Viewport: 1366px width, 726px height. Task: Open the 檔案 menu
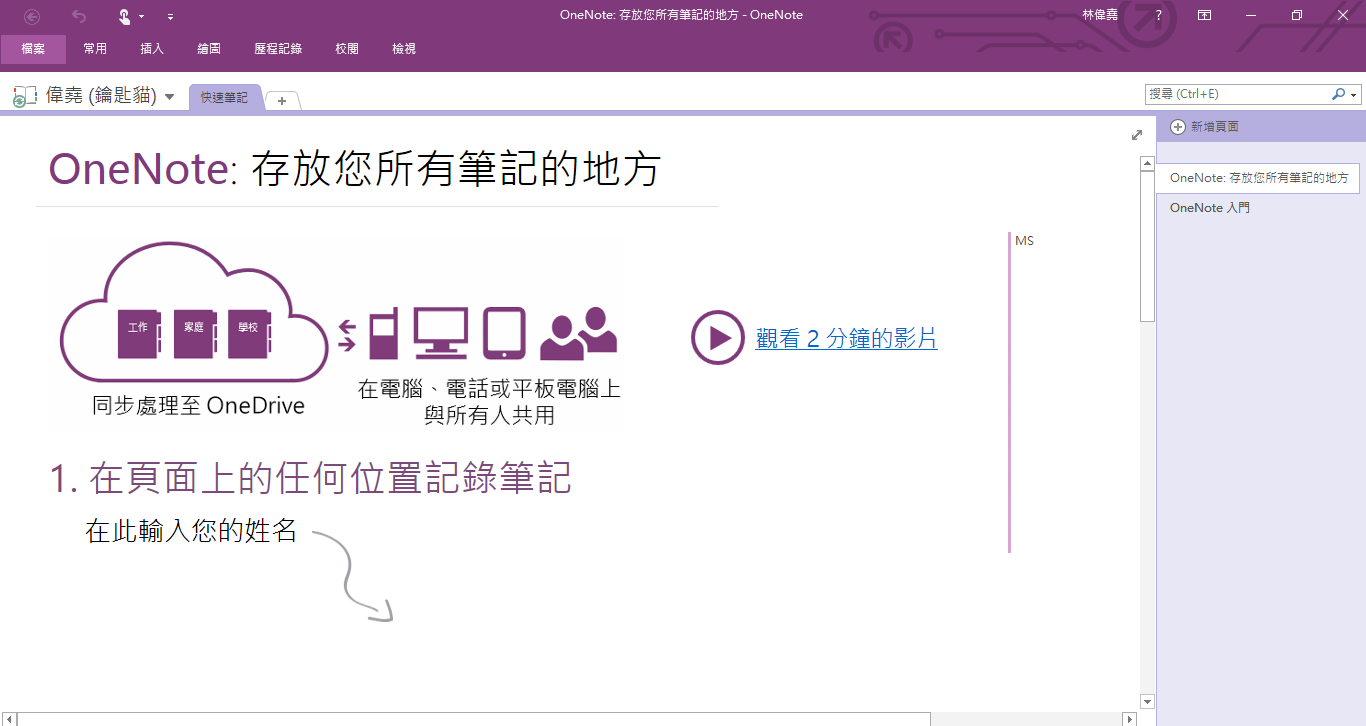(x=33, y=49)
